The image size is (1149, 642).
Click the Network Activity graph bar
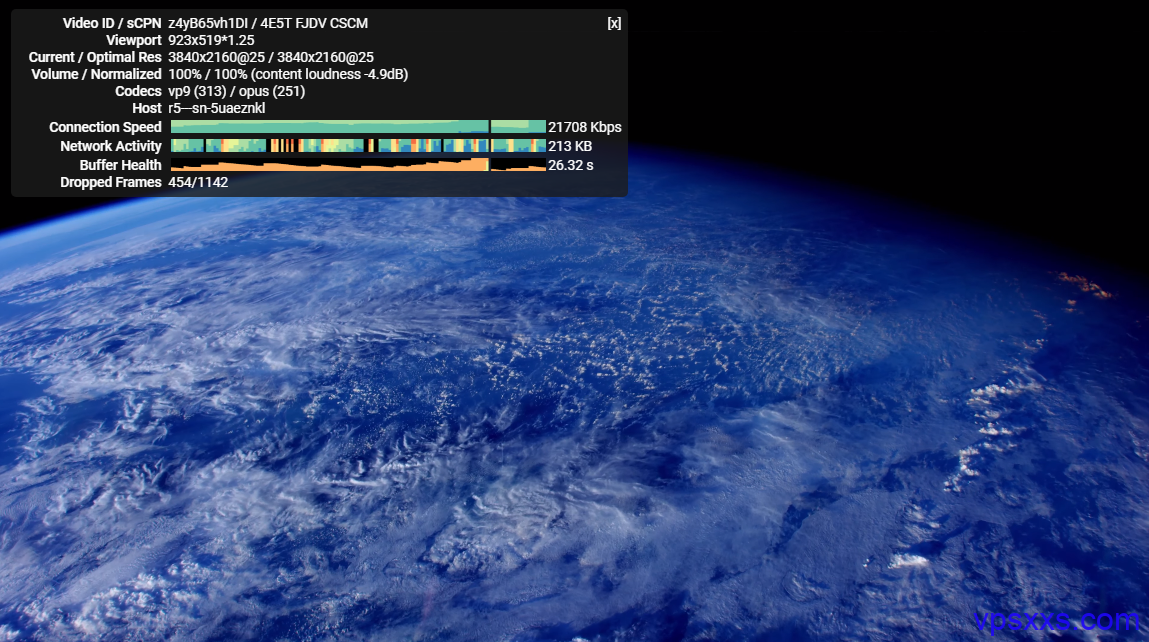(358, 146)
